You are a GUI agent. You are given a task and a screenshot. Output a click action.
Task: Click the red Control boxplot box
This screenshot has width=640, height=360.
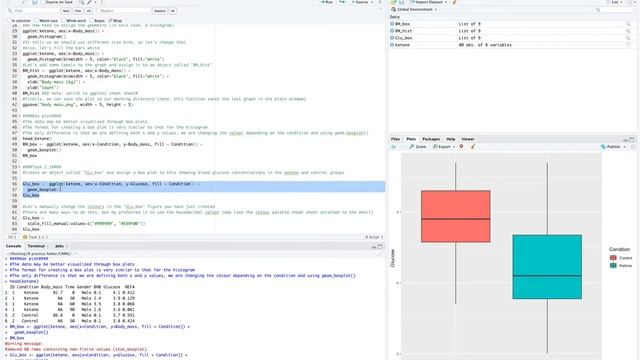456,216
